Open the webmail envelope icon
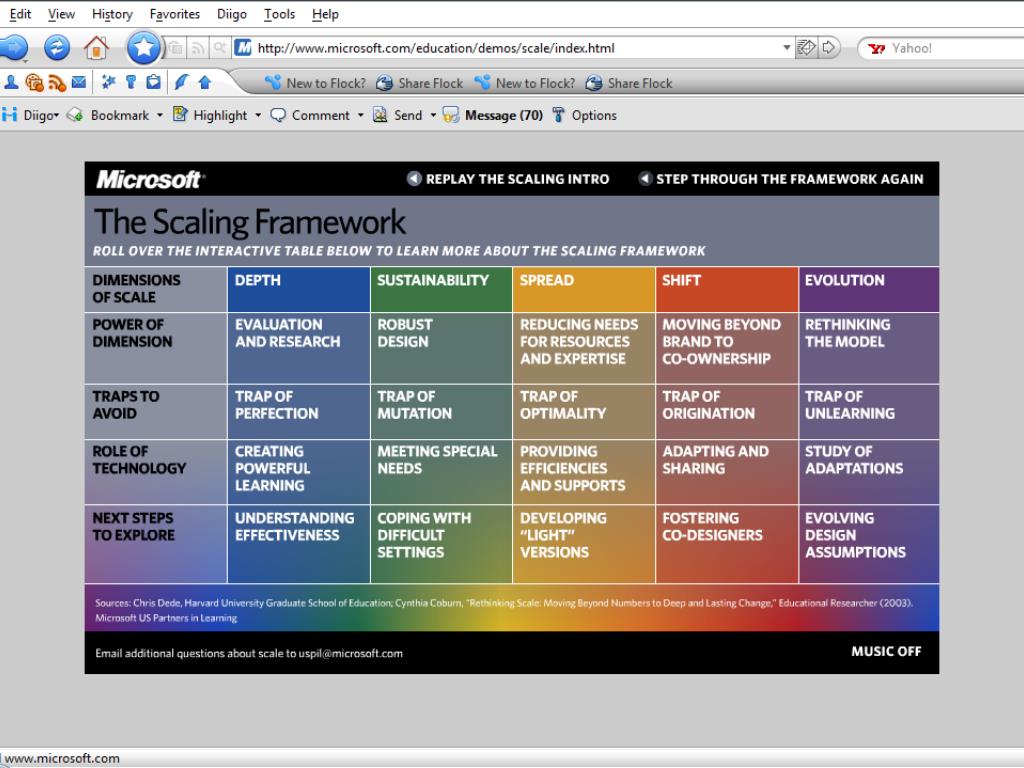The image size is (1024, 768). coord(79,82)
